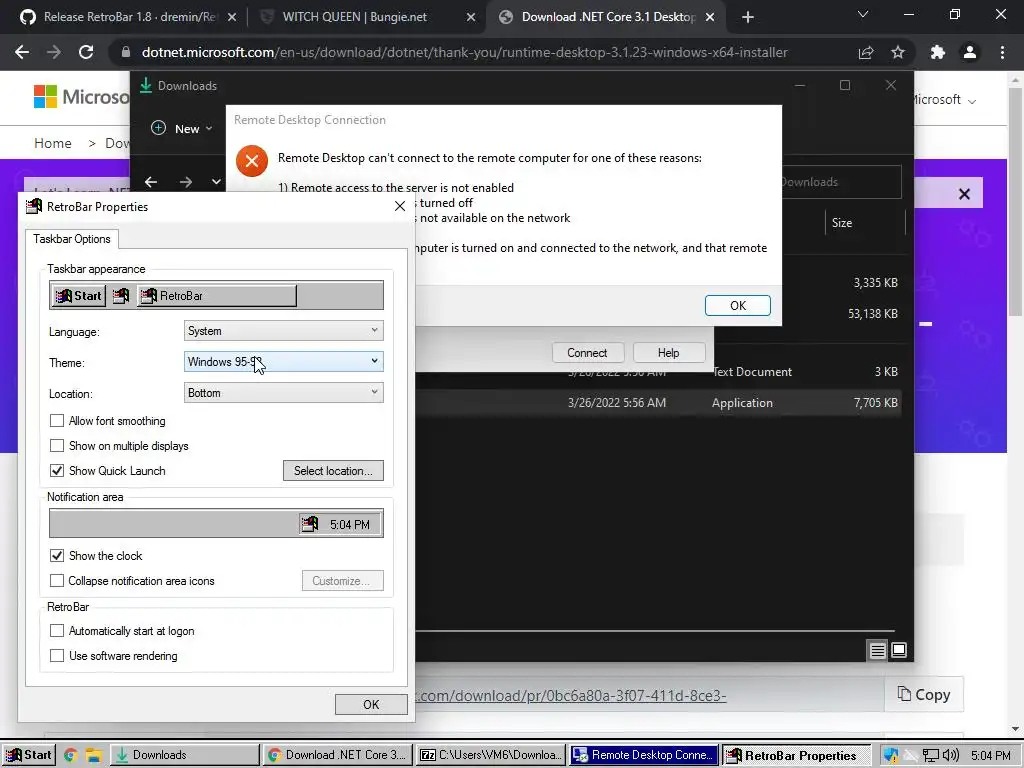Close the WITCH QUEEN browser tab

(x=470, y=18)
